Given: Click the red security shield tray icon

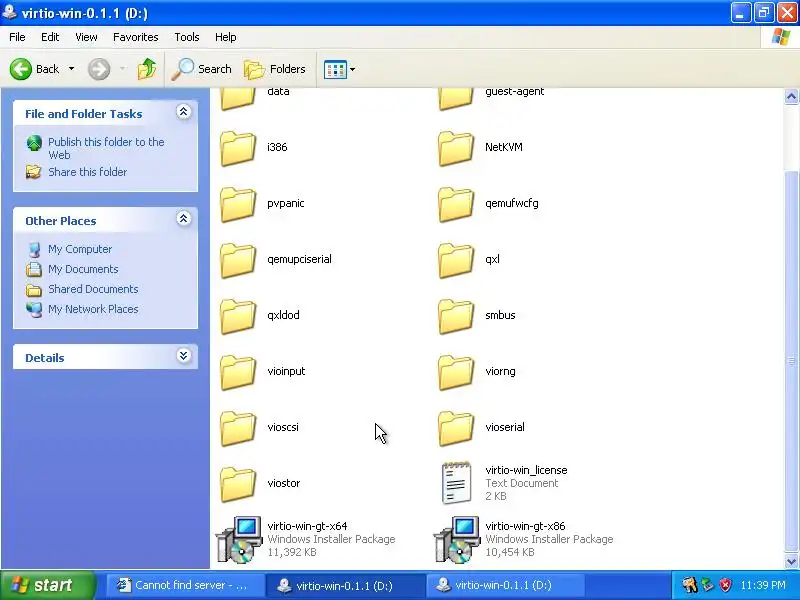Looking at the screenshot, I should click(725, 585).
